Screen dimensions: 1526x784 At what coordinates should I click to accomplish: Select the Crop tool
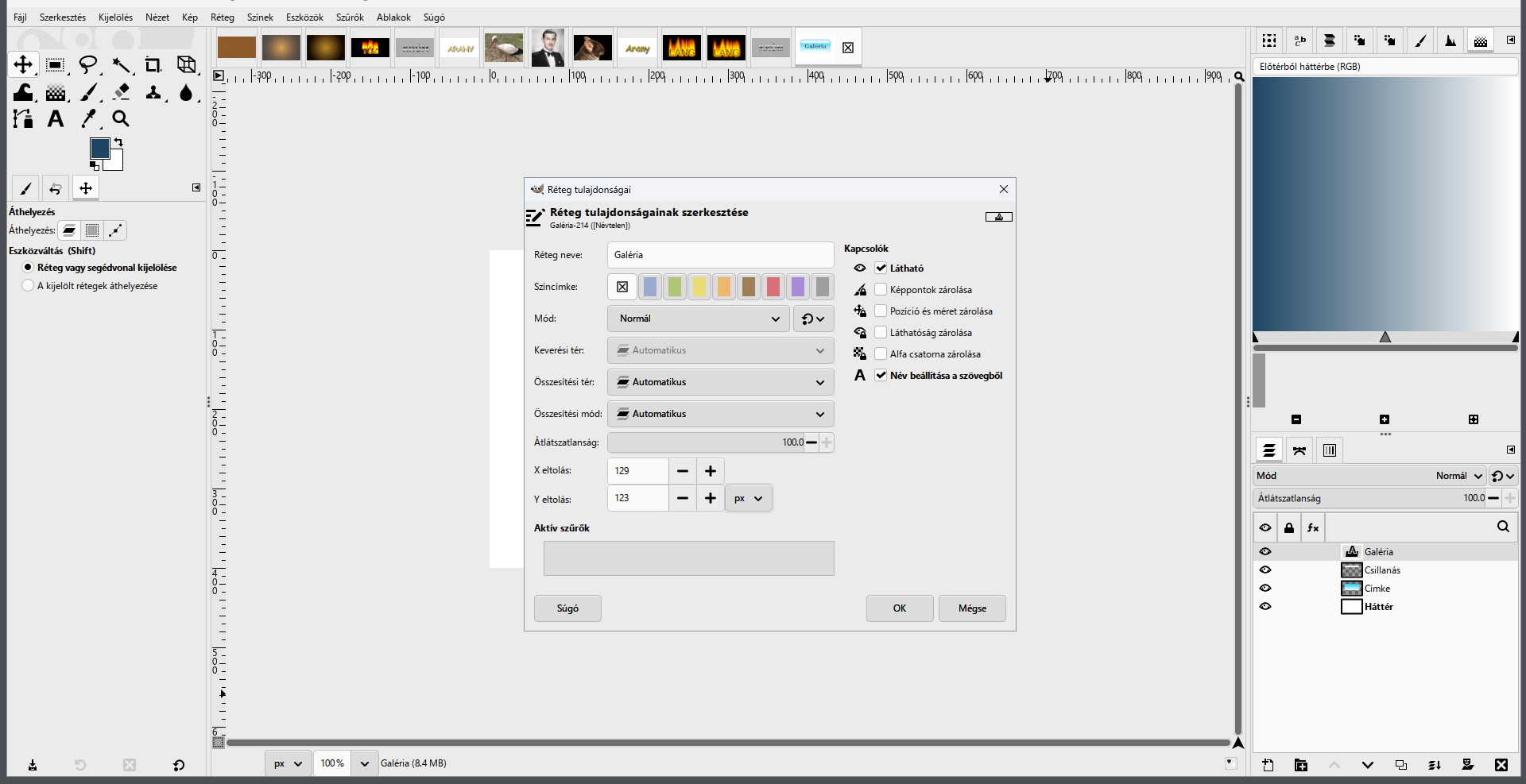(x=153, y=64)
